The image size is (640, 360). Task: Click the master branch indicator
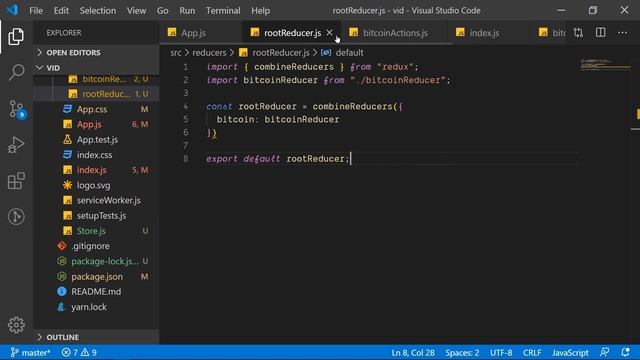tap(30, 352)
